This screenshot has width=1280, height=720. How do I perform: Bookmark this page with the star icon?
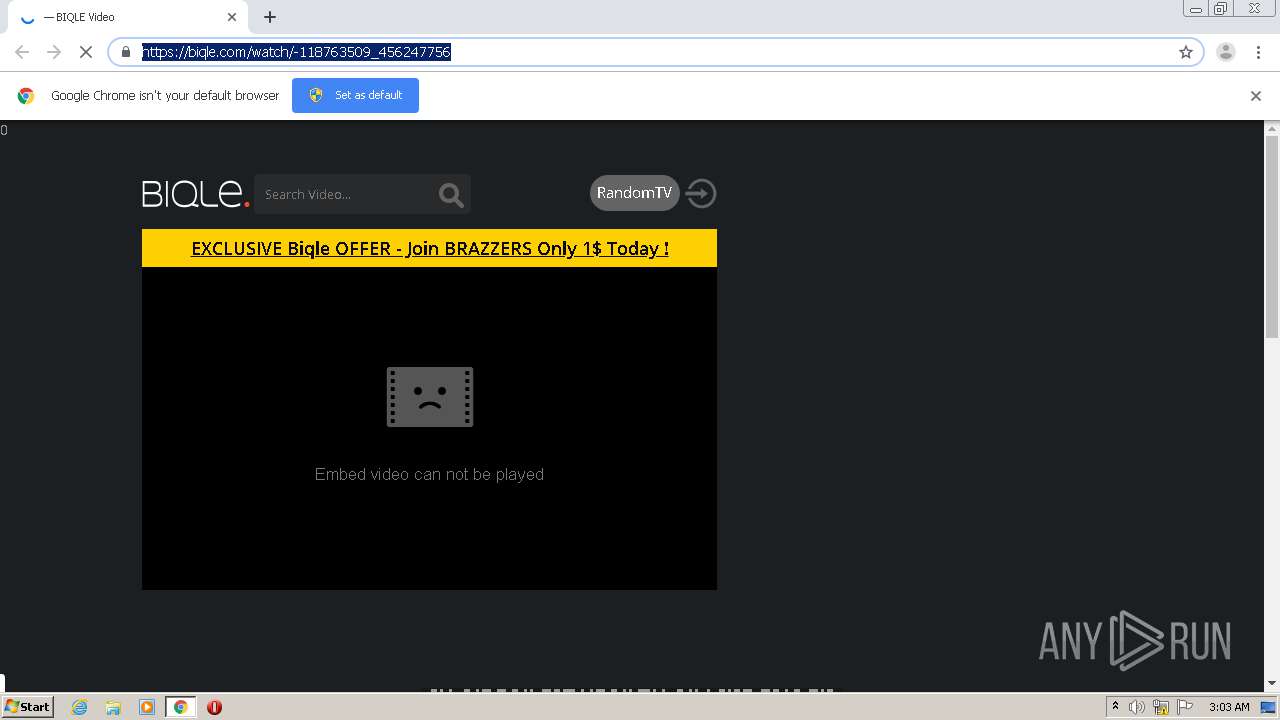(x=1186, y=52)
